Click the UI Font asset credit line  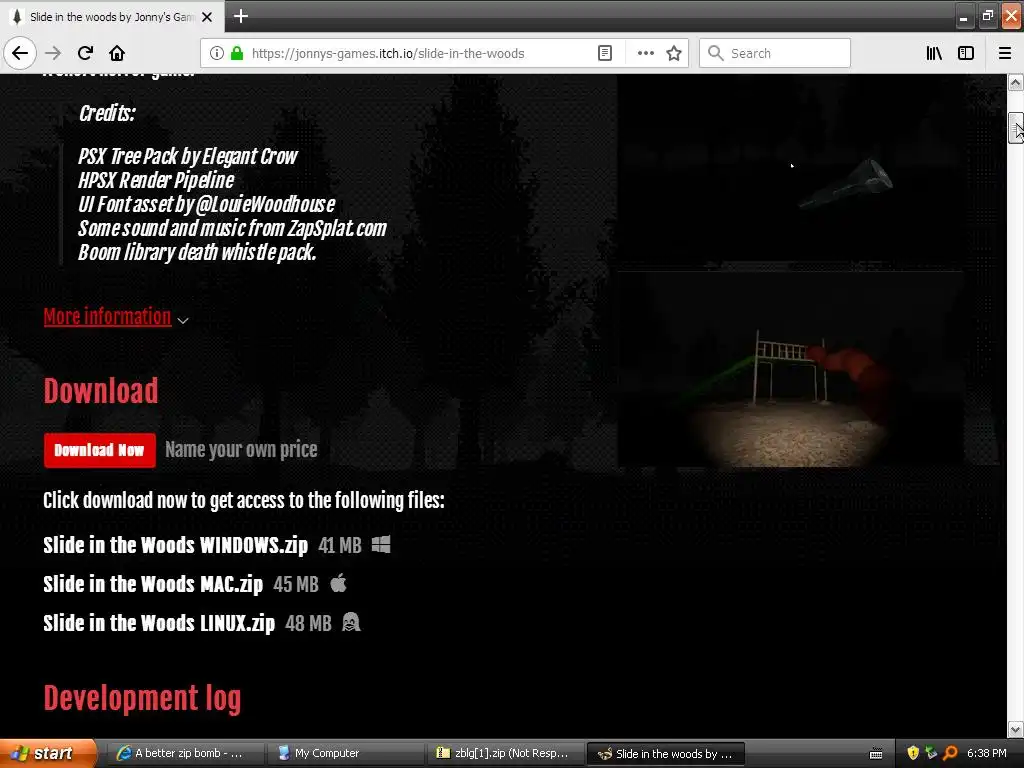point(206,204)
